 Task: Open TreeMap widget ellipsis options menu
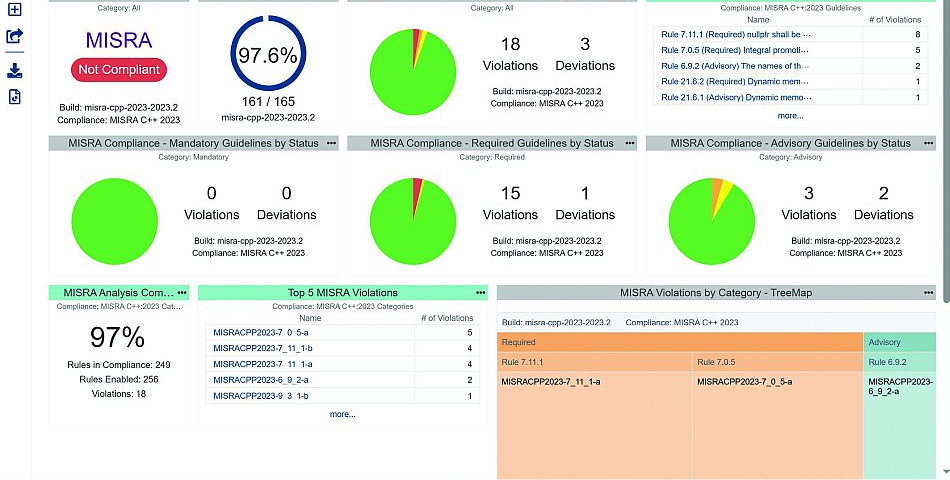(928, 292)
